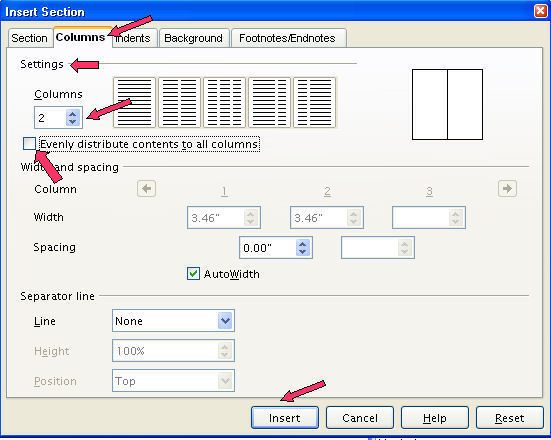
Task: Click the two-column page preview
Action: point(447,104)
